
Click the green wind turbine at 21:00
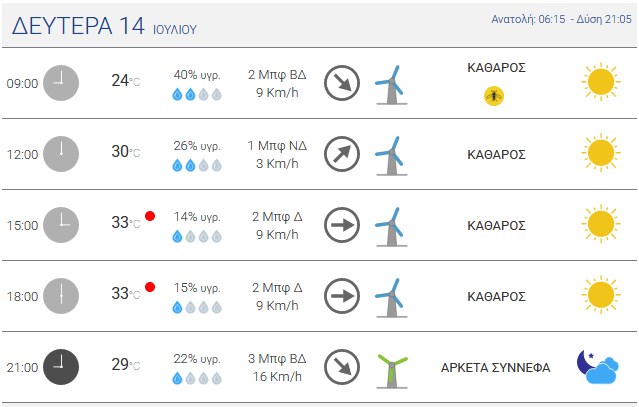[392, 371]
